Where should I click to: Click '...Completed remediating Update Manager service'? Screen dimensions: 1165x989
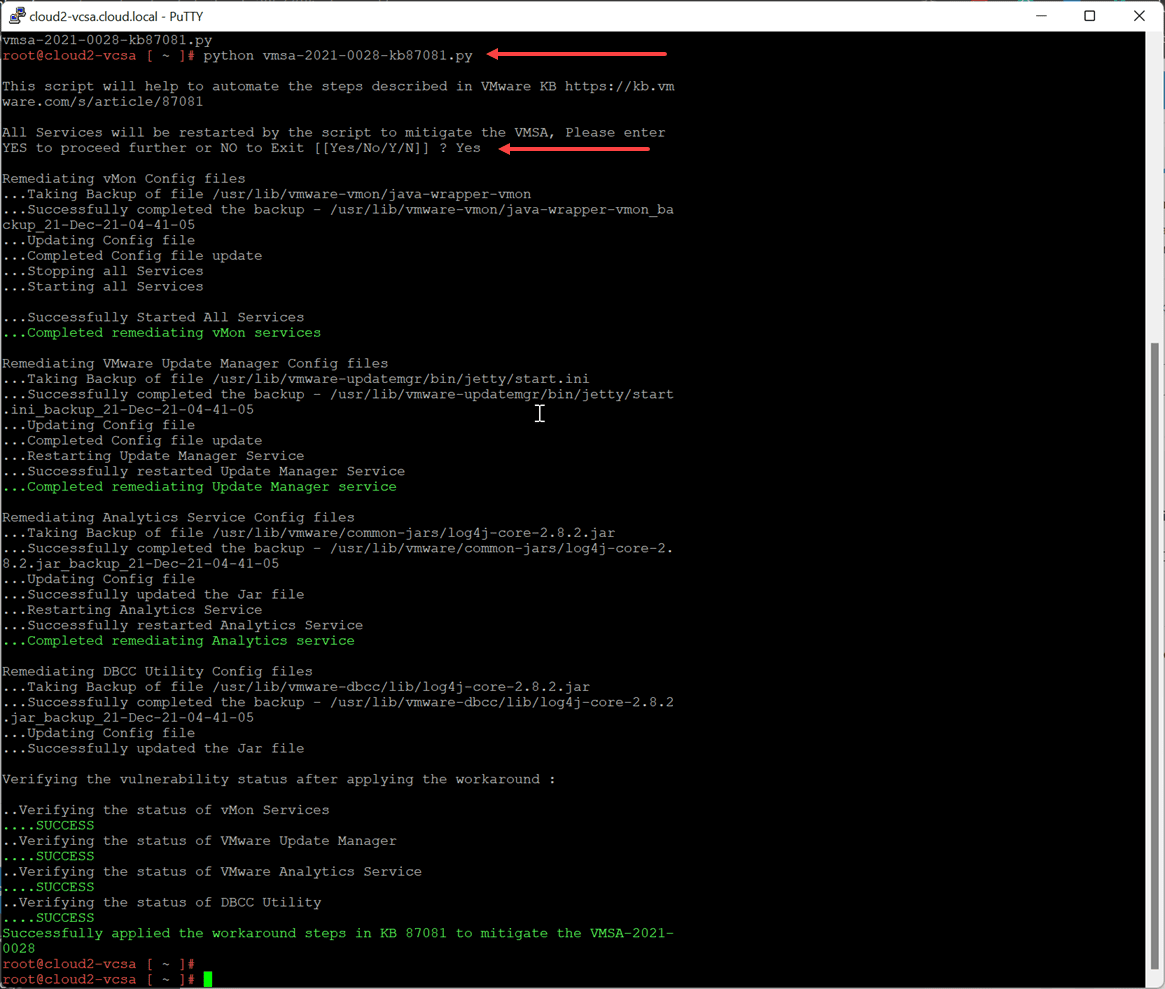click(199, 487)
